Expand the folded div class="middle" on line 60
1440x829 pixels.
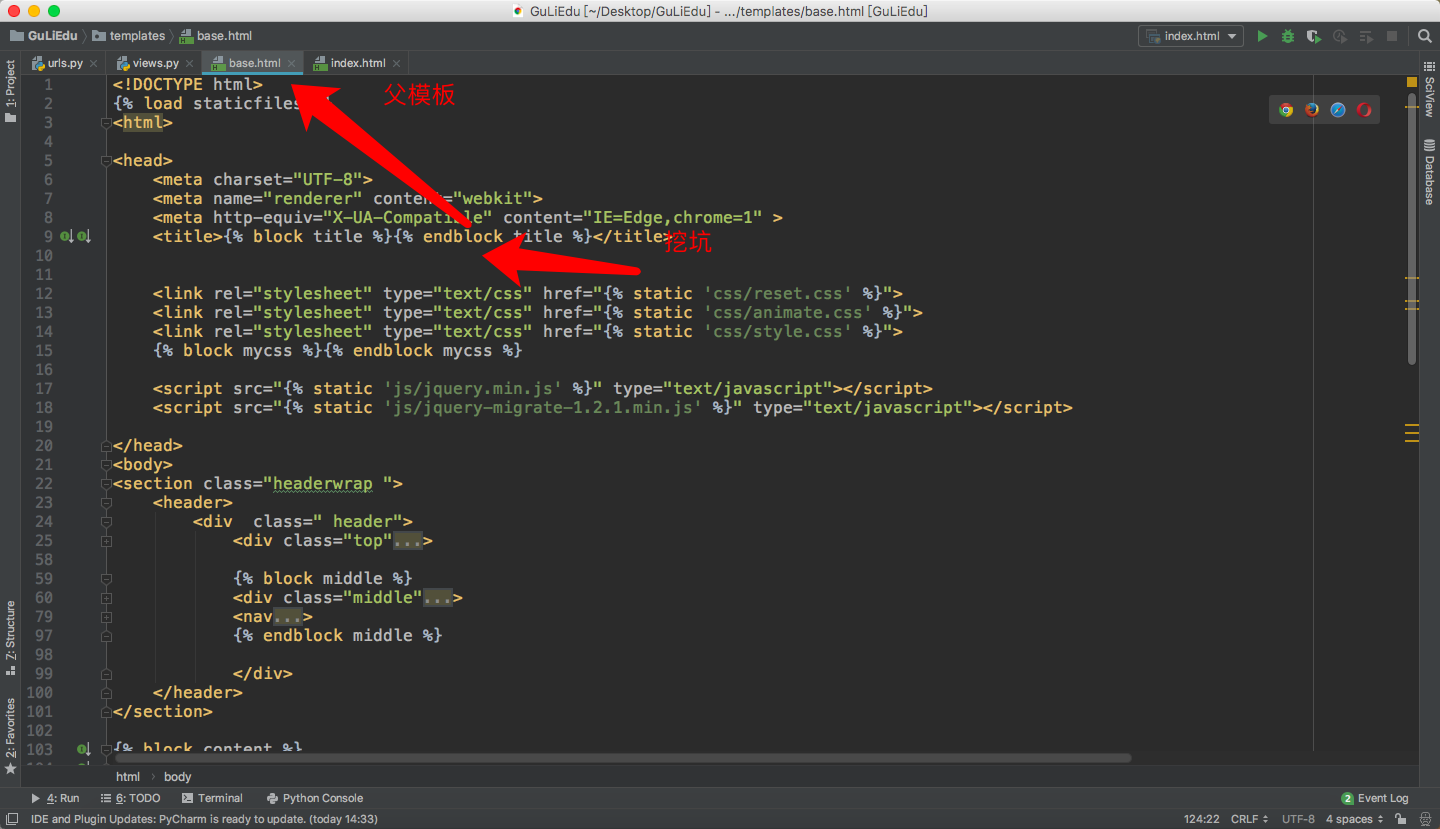[x=106, y=598]
